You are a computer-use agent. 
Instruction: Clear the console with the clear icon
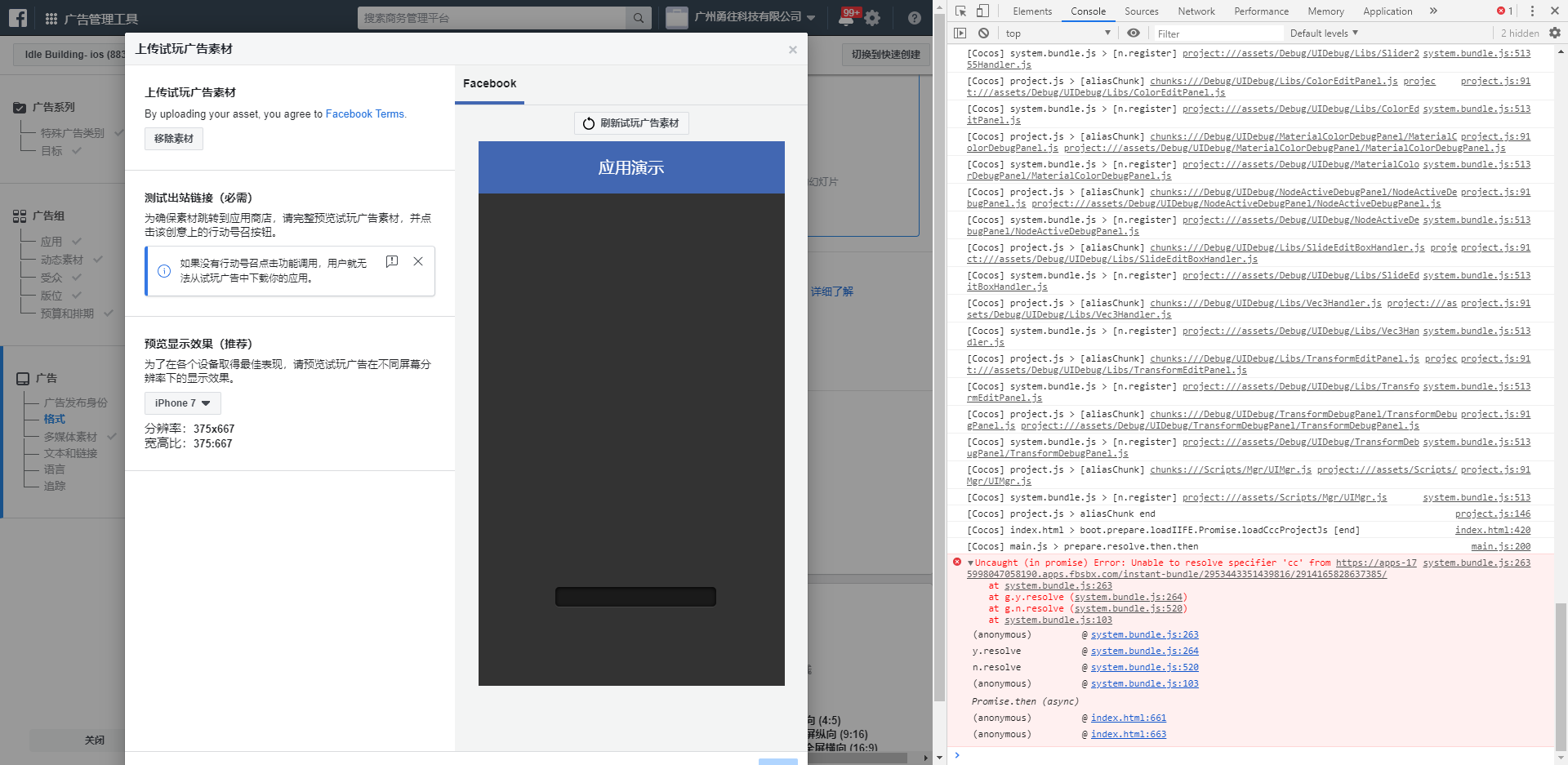984,33
